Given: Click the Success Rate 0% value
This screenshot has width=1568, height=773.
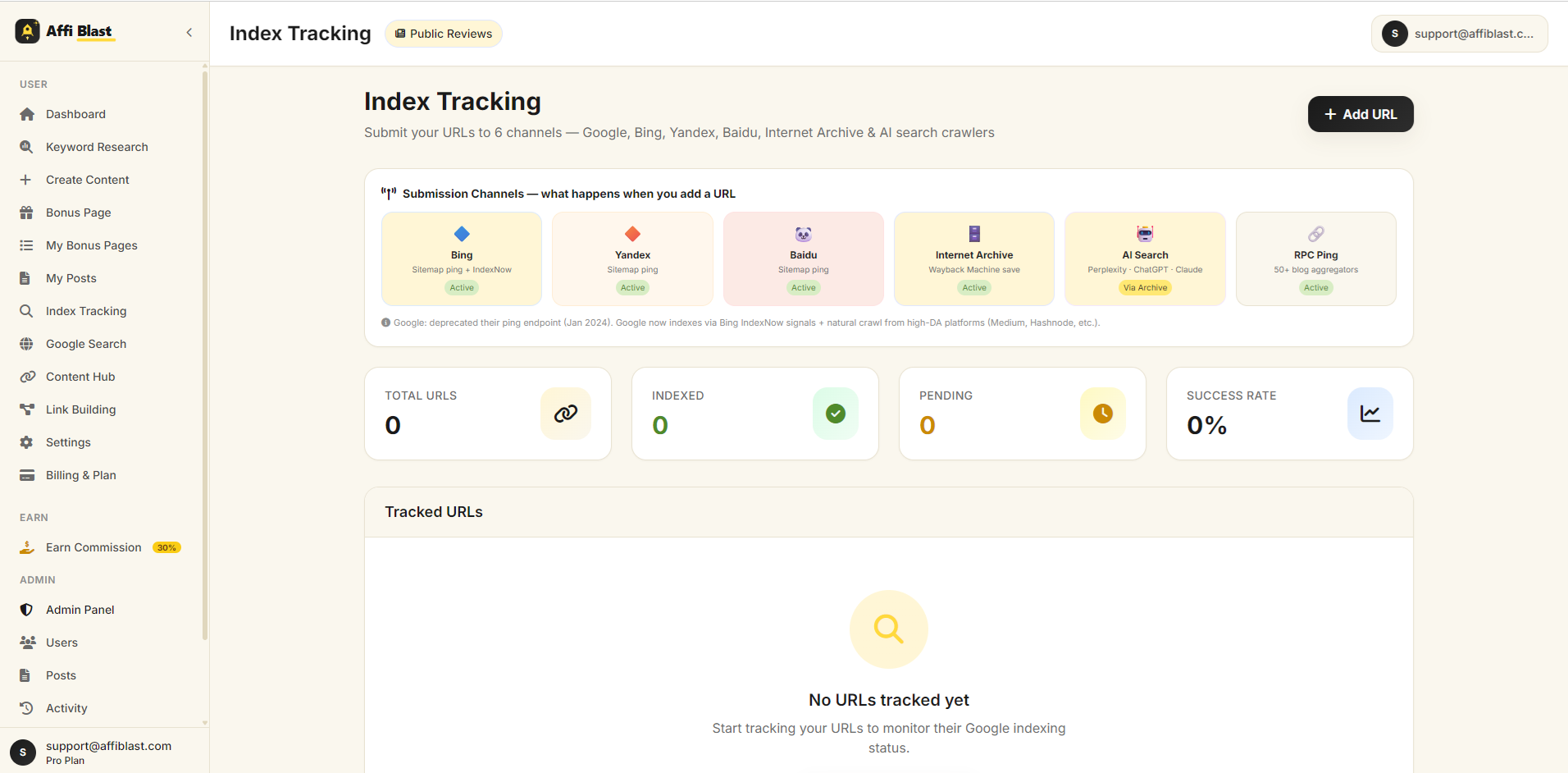Looking at the screenshot, I should [1207, 425].
